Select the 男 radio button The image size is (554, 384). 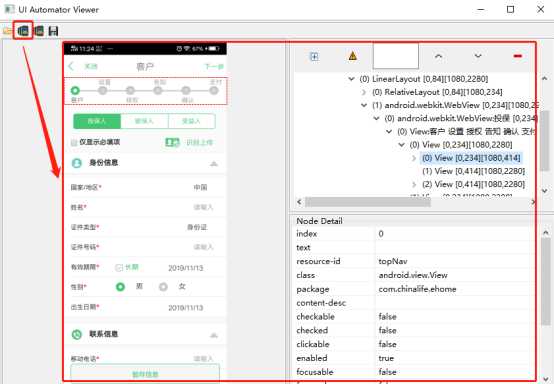click(x=120, y=287)
